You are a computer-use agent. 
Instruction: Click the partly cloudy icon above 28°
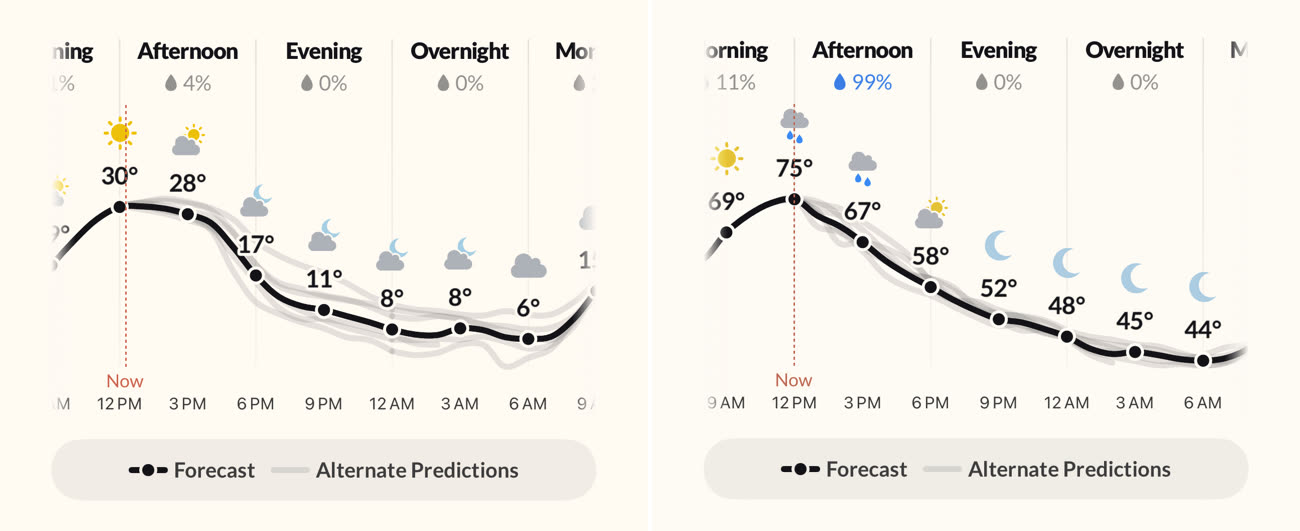187,141
